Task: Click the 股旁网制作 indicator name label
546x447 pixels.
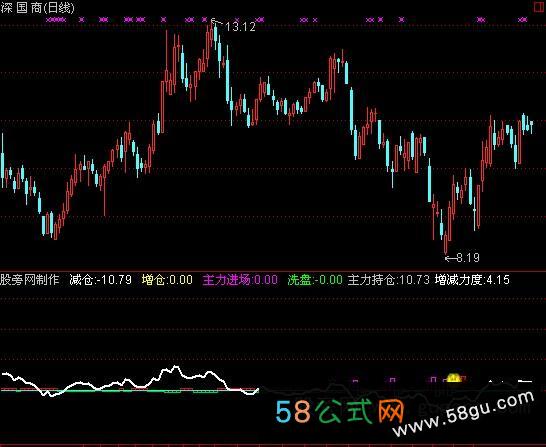Action: (30, 280)
